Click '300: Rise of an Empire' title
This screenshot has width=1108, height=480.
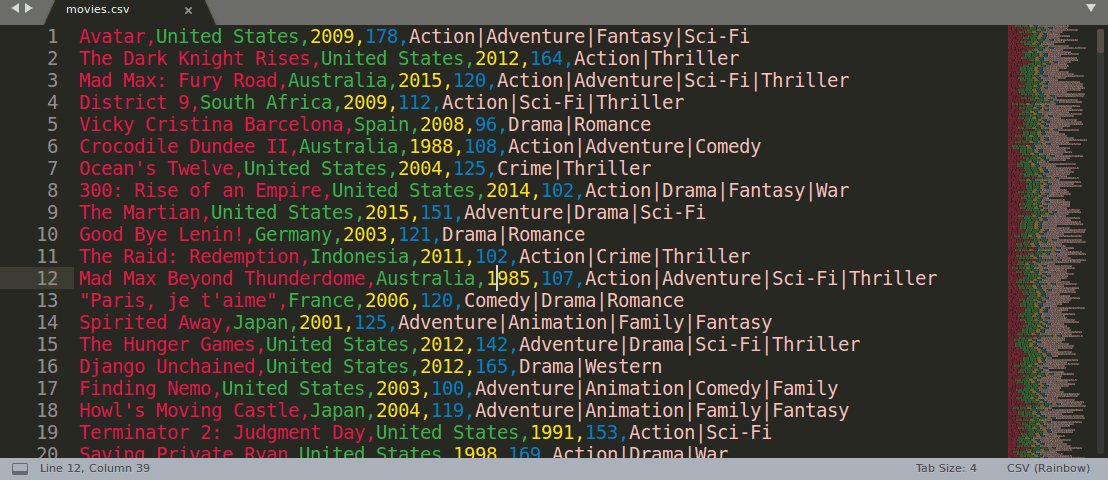tap(200, 191)
